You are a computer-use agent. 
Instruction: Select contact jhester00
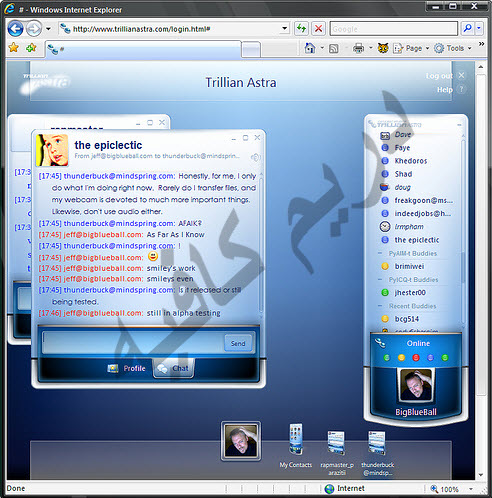pyautogui.click(x=410, y=293)
